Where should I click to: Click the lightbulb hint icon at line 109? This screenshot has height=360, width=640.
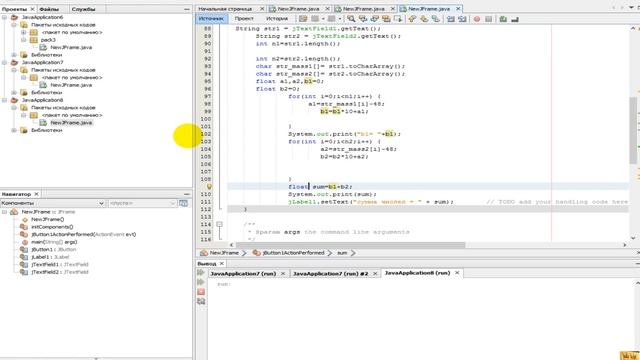coord(209,187)
